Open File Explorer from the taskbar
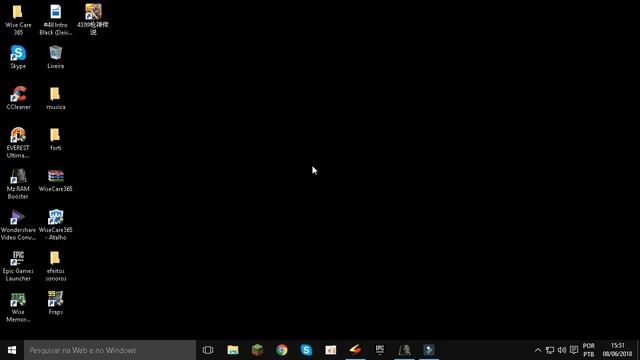This screenshot has width=640, height=360. coord(233,350)
